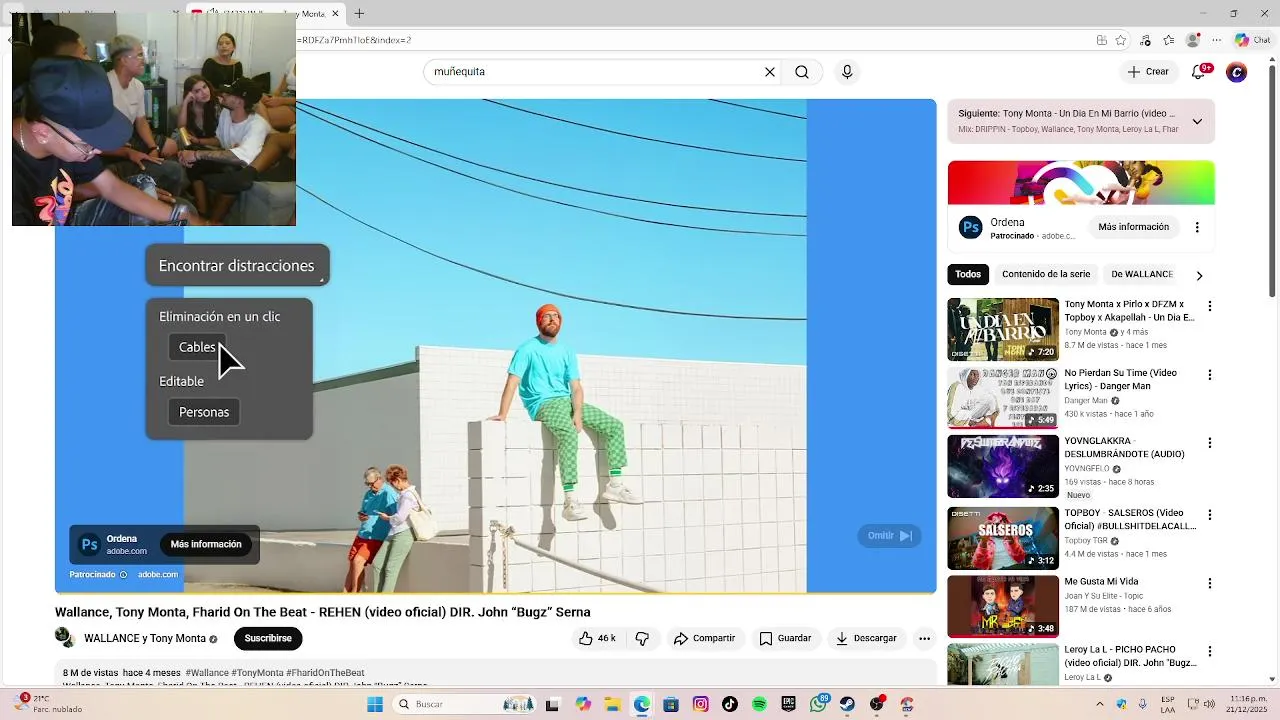The image size is (1280, 720).
Task: Click the yellow ad progress bar
Action: tap(495, 593)
